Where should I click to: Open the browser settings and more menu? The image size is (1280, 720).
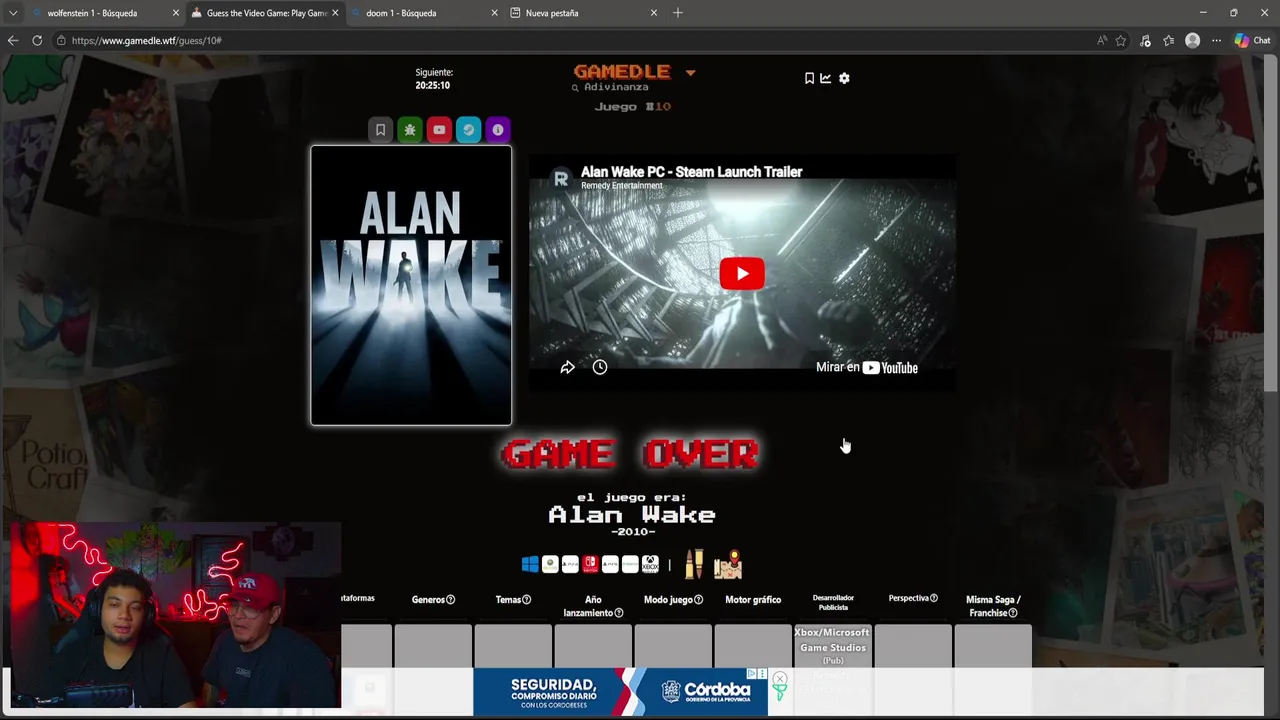tap(1216, 41)
